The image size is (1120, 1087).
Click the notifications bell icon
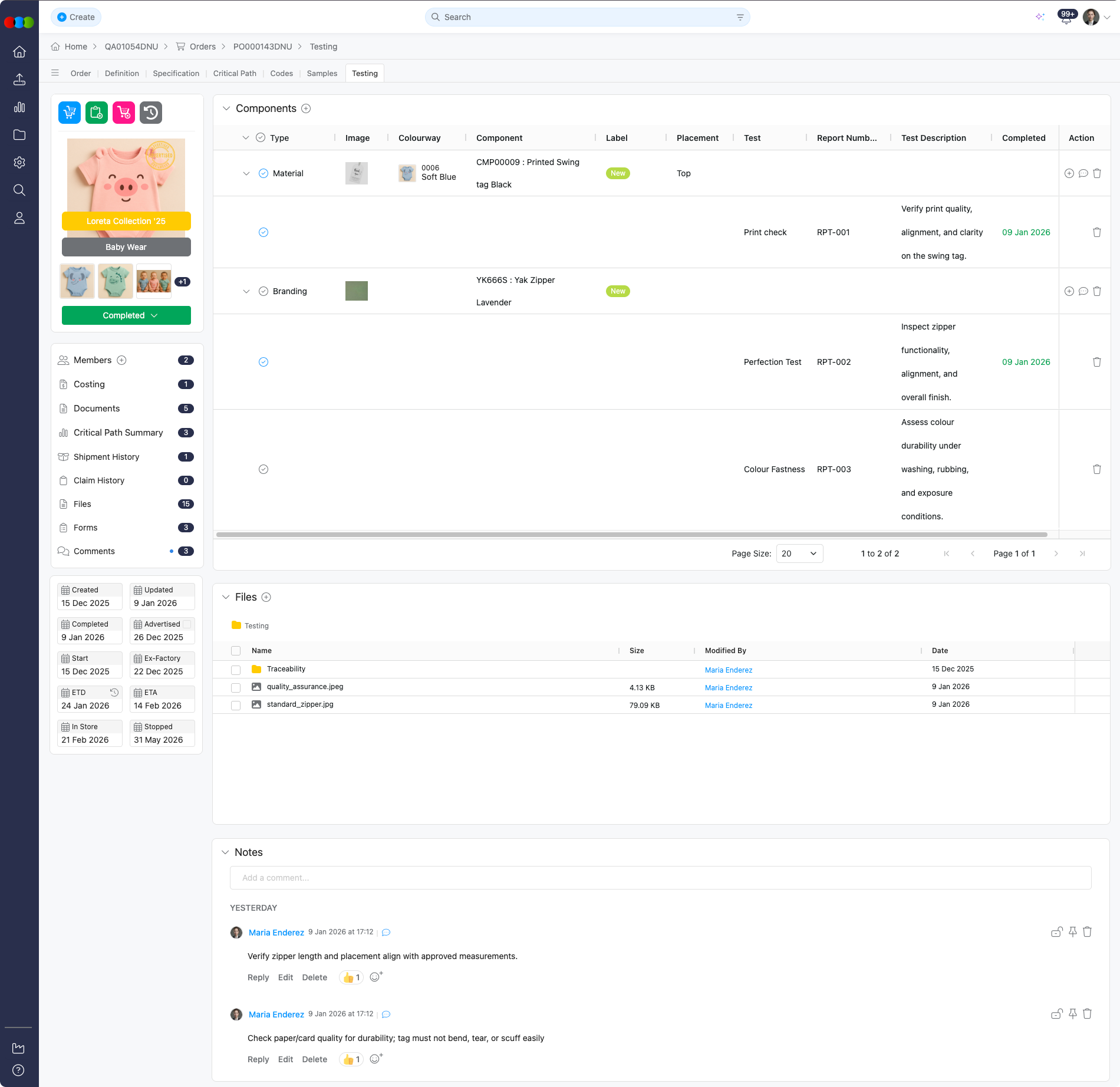point(1066,18)
